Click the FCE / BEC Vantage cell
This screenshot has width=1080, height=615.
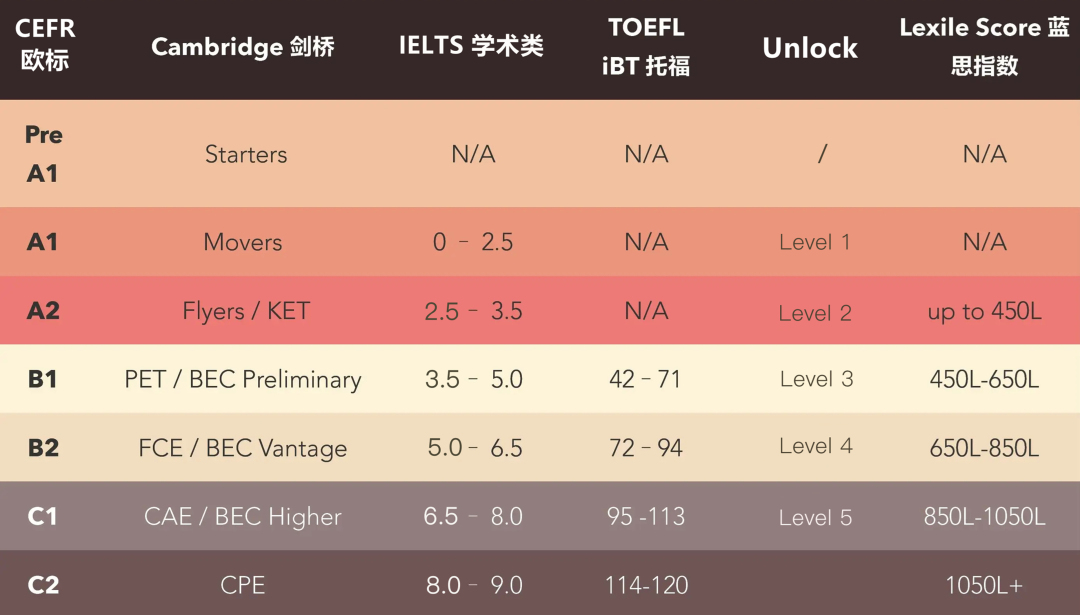pyautogui.click(x=242, y=448)
